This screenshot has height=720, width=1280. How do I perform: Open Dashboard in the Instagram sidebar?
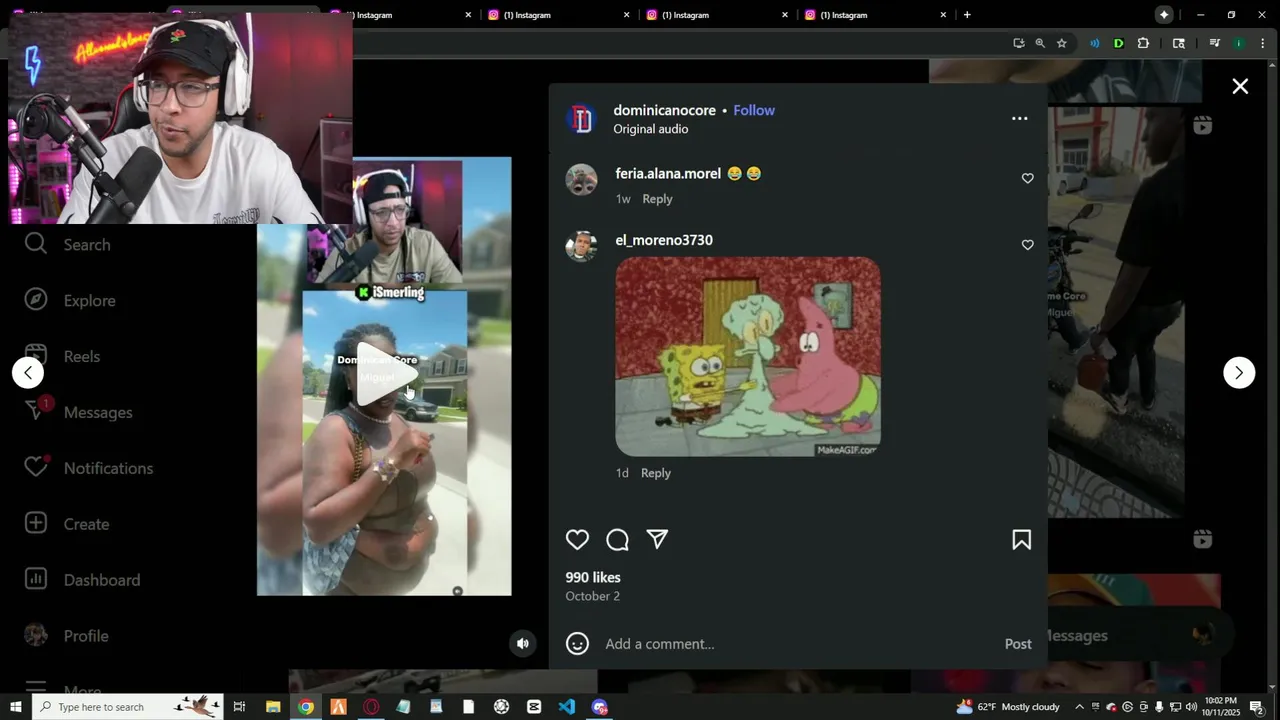tap(82, 580)
